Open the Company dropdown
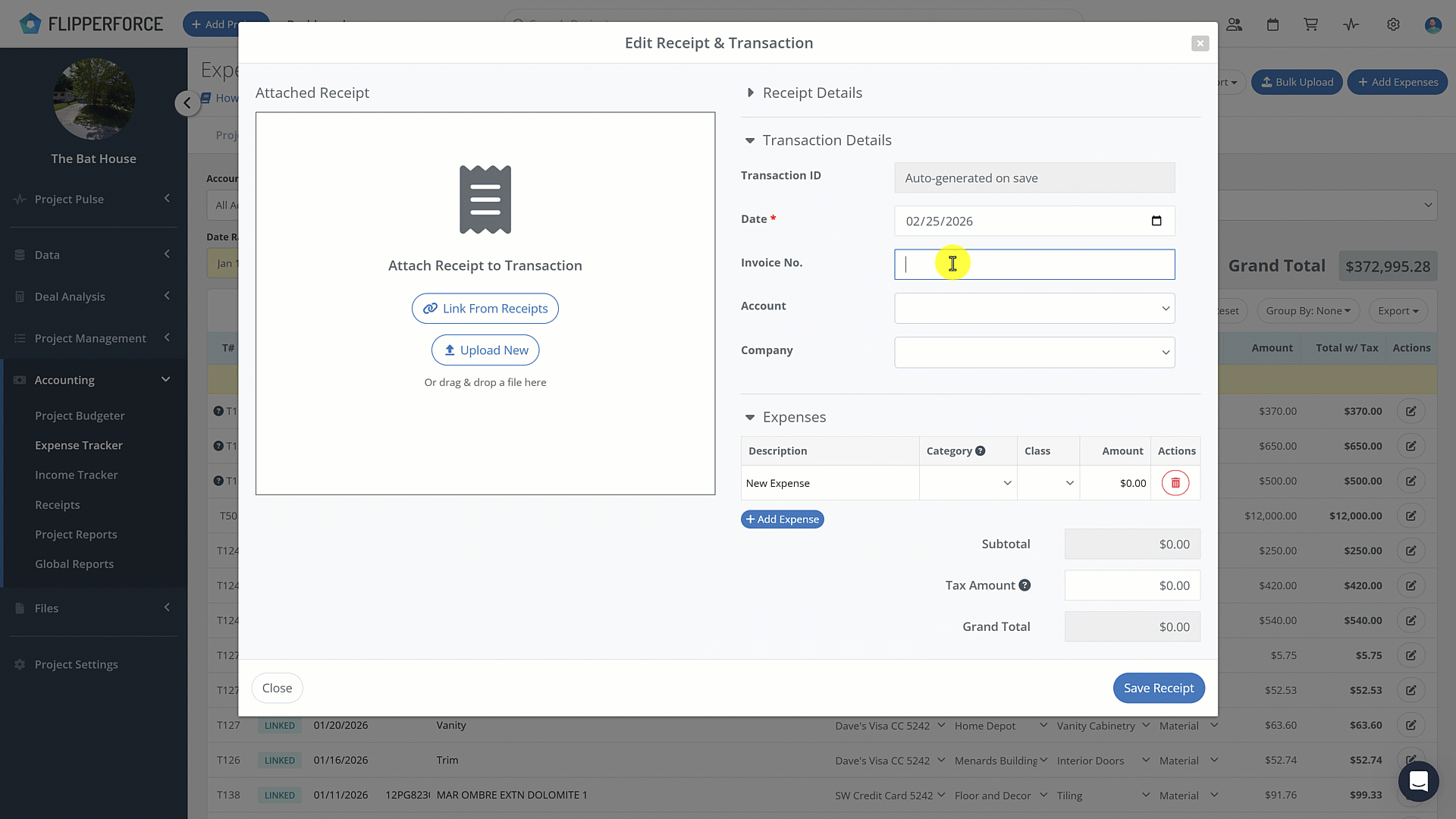This screenshot has height=819, width=1456. [1034, 353]
